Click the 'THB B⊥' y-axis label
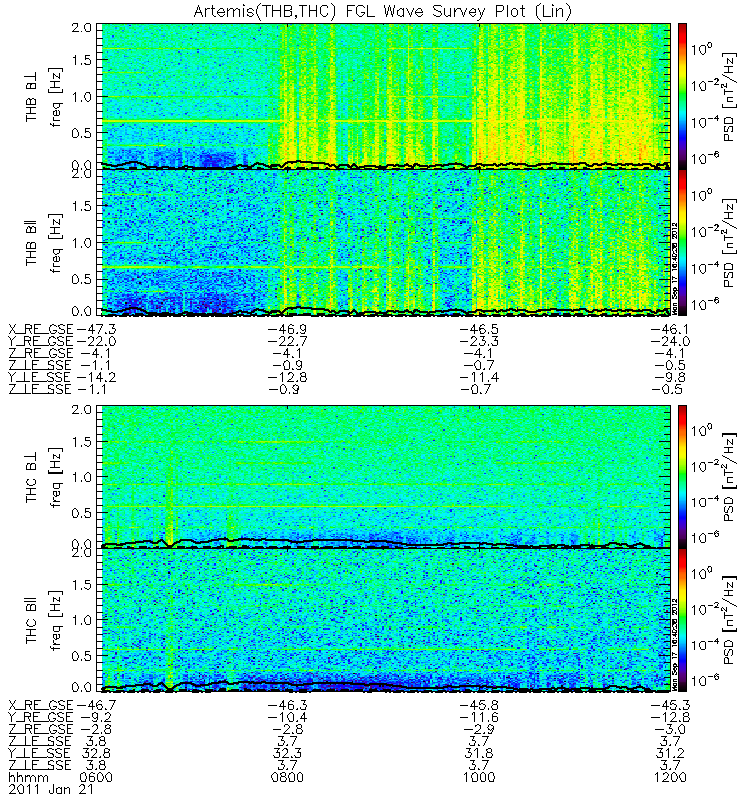This screenshot has width=750, height=800. [x=31, y=96]
